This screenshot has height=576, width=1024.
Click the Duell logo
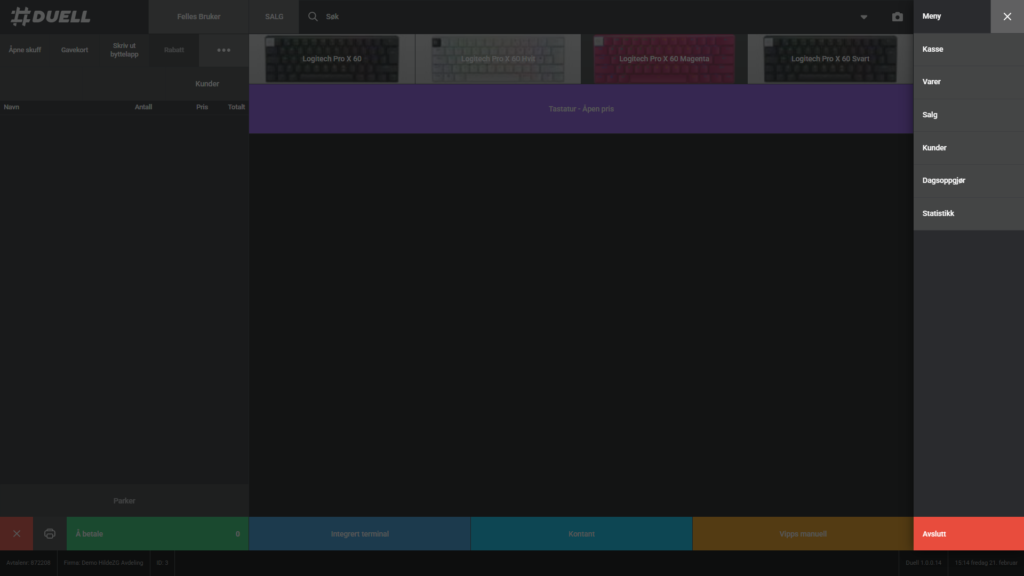(50, 17)
